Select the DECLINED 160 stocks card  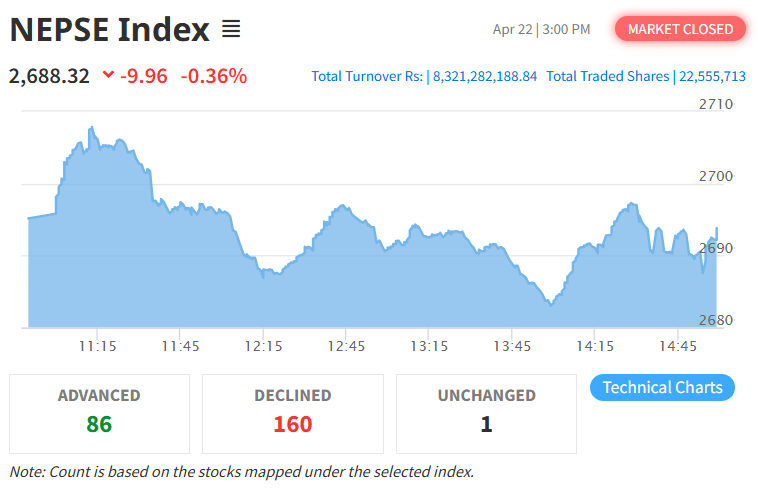292,413
